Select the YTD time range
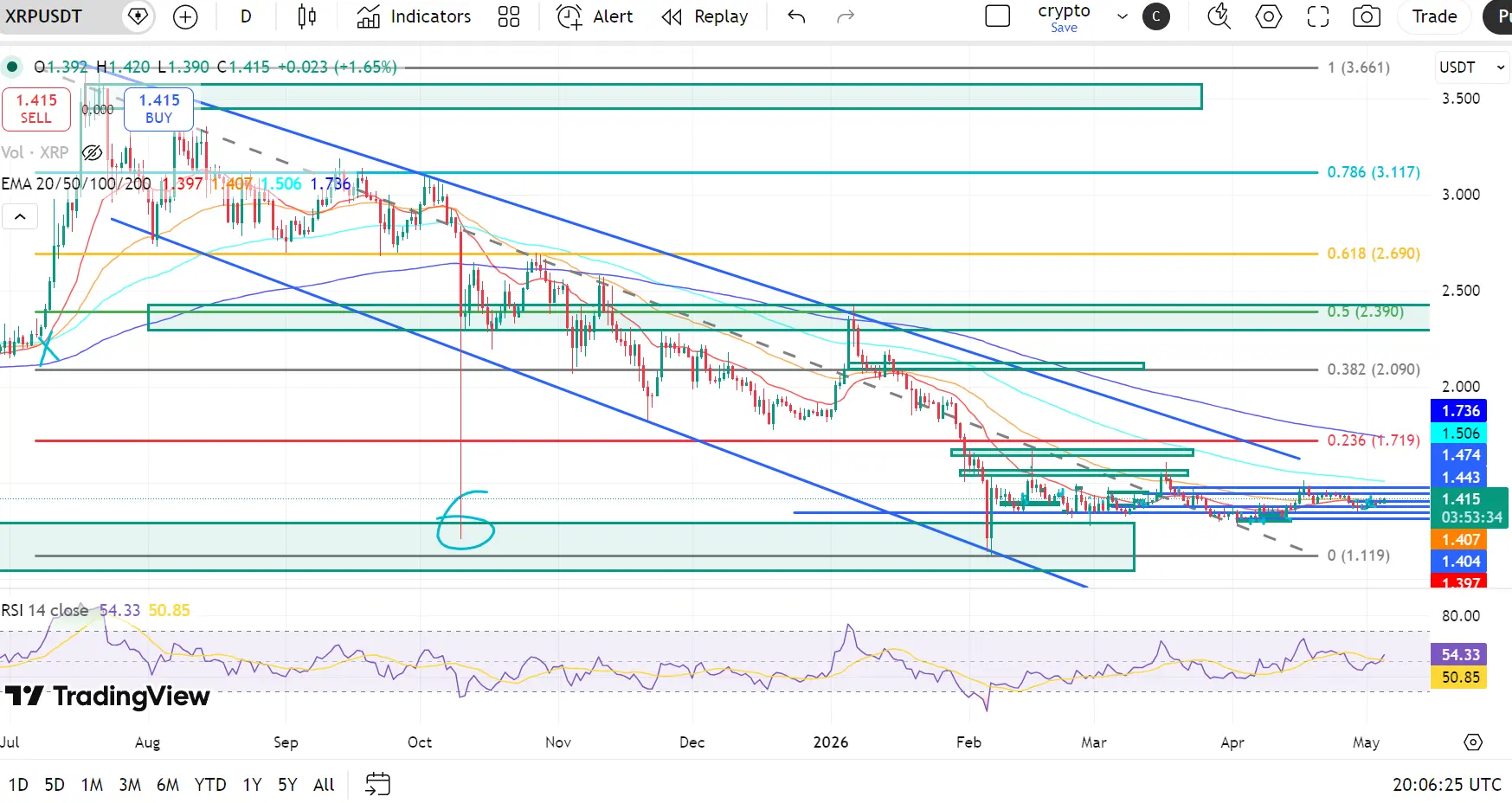 [x=210, y=785]
